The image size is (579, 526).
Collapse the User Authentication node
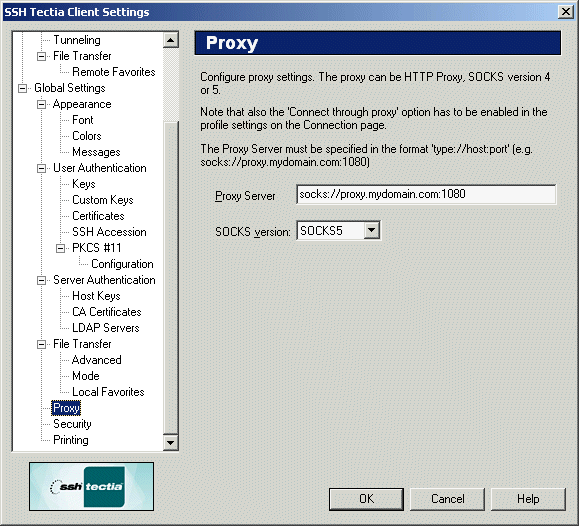pos(42,168)
